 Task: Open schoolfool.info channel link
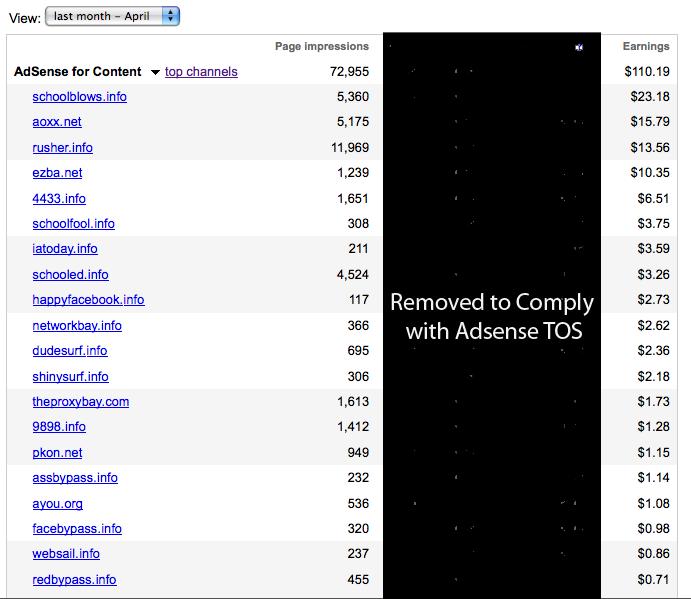pyautogui.click(x=74, y=223)
